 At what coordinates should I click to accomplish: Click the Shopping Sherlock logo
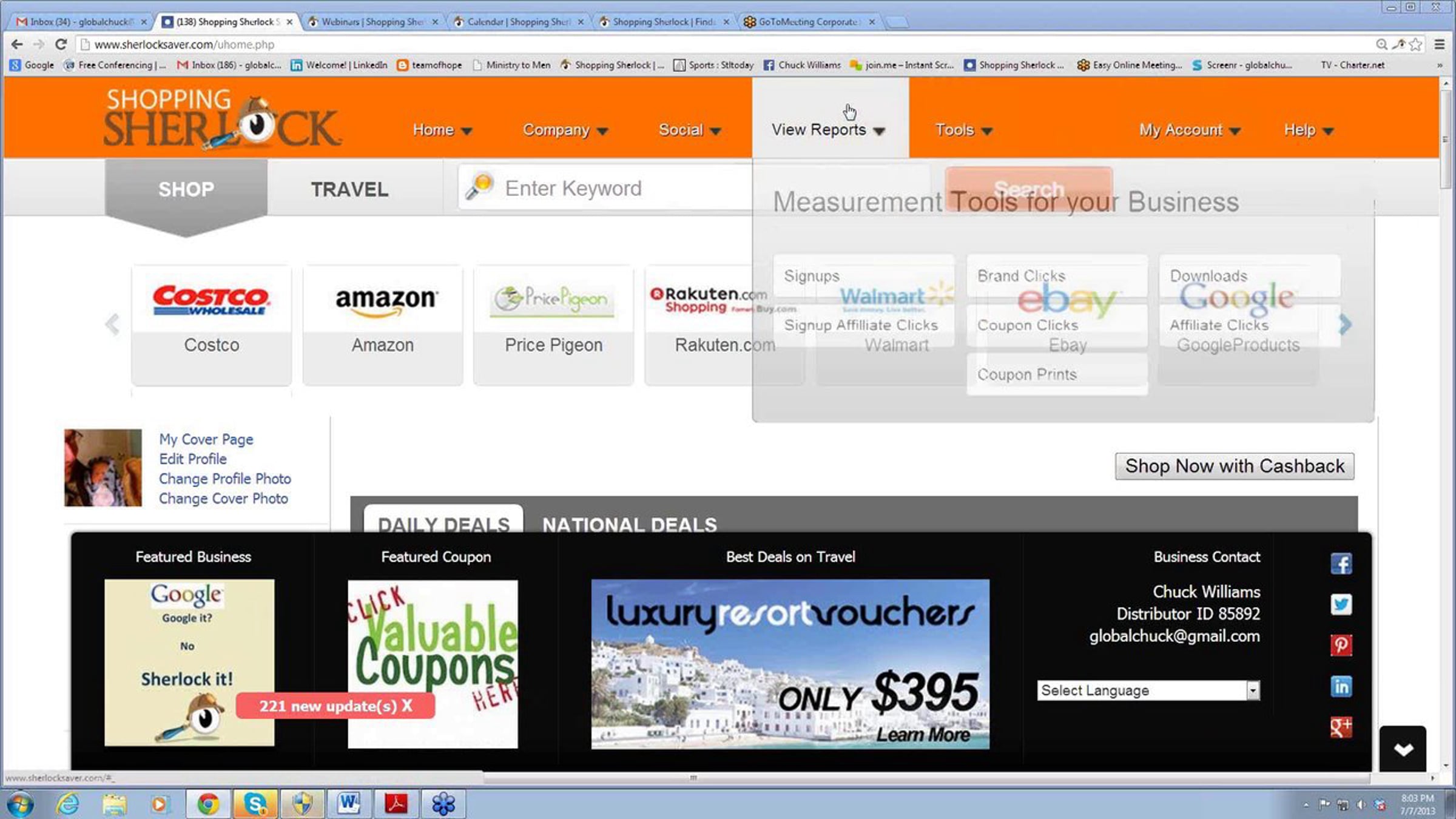222,118
